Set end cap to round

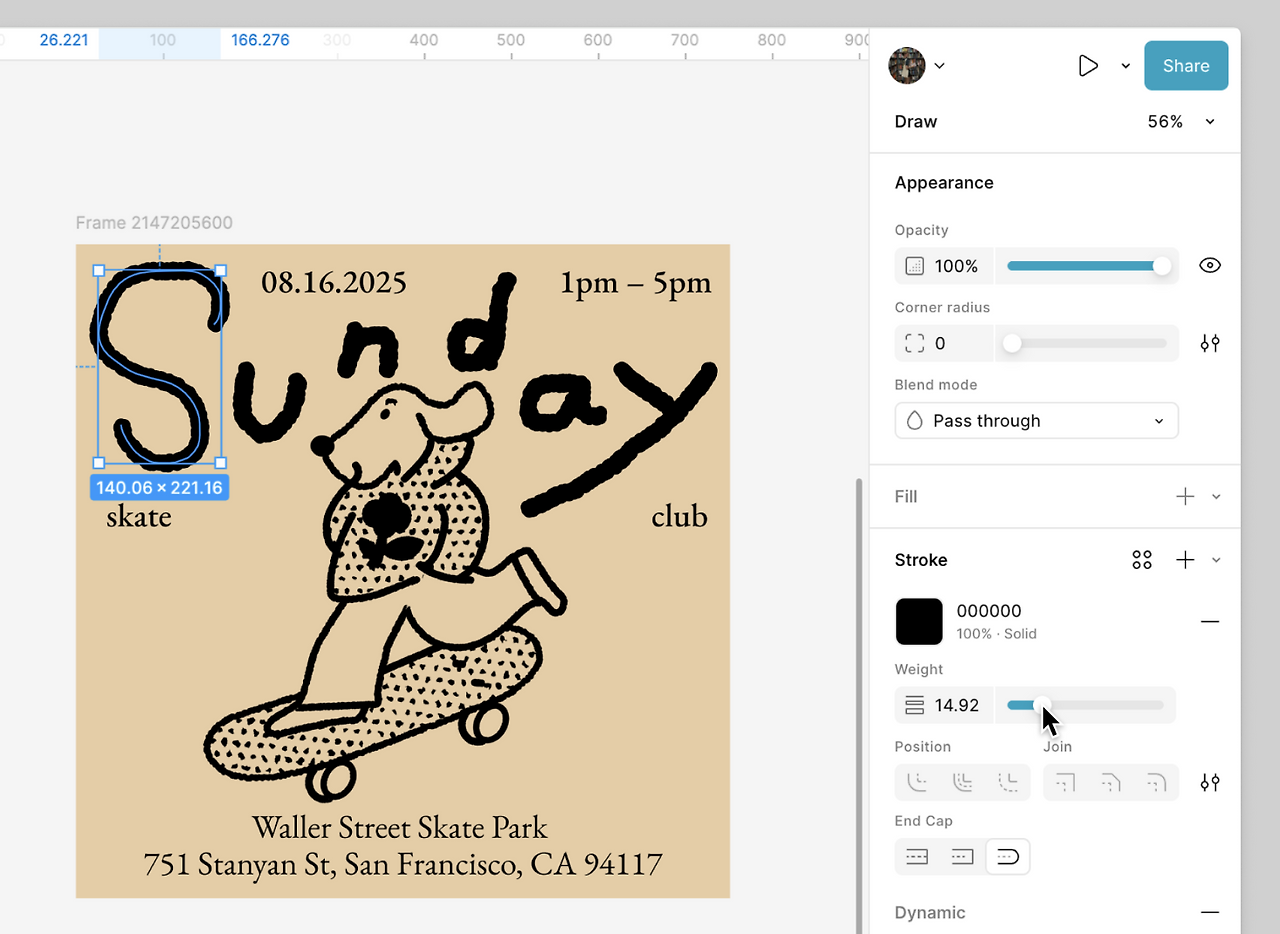click(x=1008, y=857)
